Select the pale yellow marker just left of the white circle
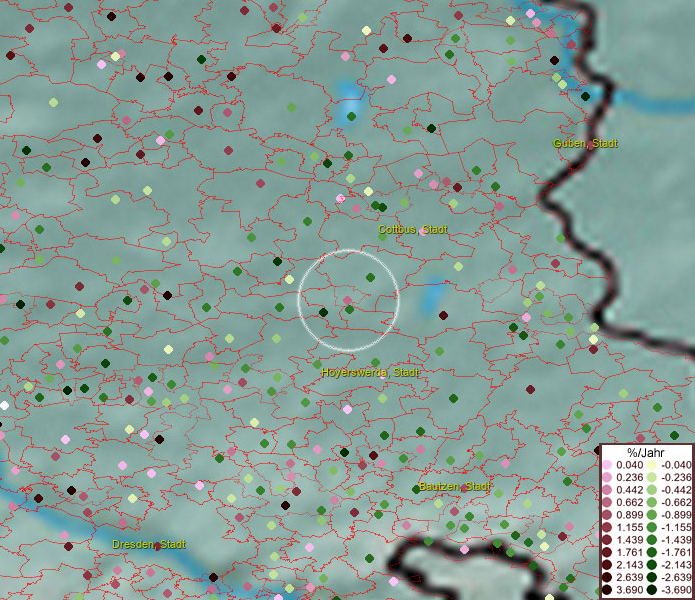The image size is (695, 600). (289, 279)
